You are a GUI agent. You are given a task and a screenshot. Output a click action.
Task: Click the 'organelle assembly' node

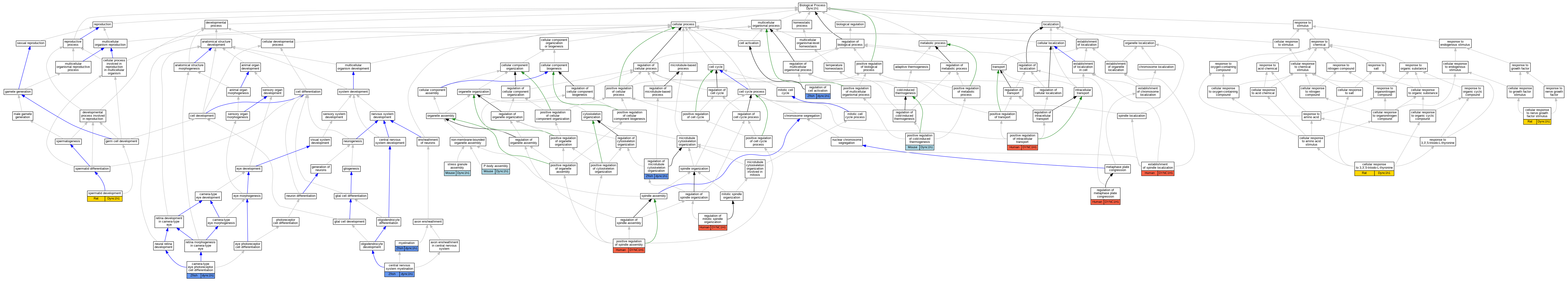pyautogui.click(x=441, y=115)
